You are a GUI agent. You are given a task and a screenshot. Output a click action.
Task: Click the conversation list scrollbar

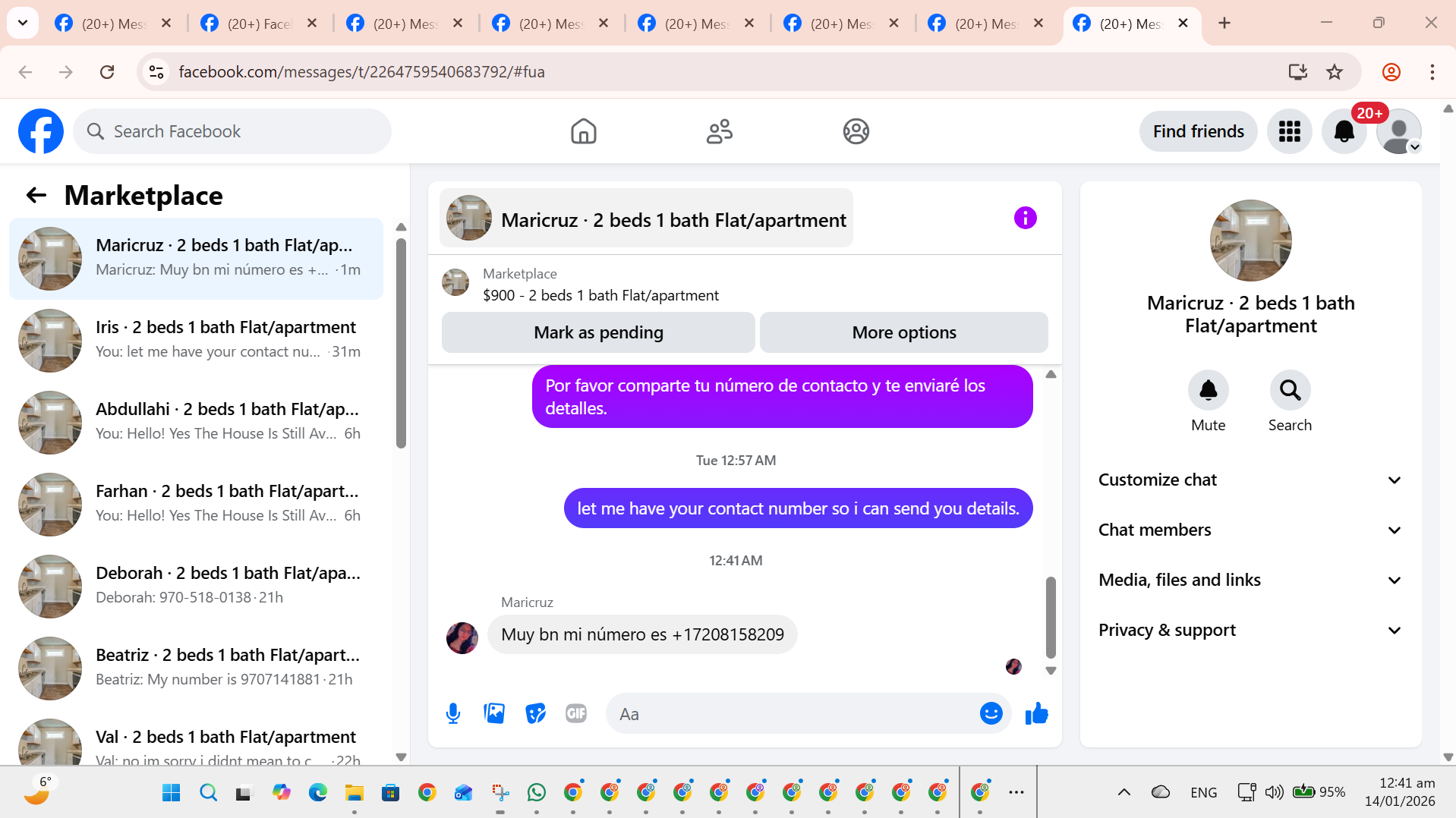[x=401, y=343]
